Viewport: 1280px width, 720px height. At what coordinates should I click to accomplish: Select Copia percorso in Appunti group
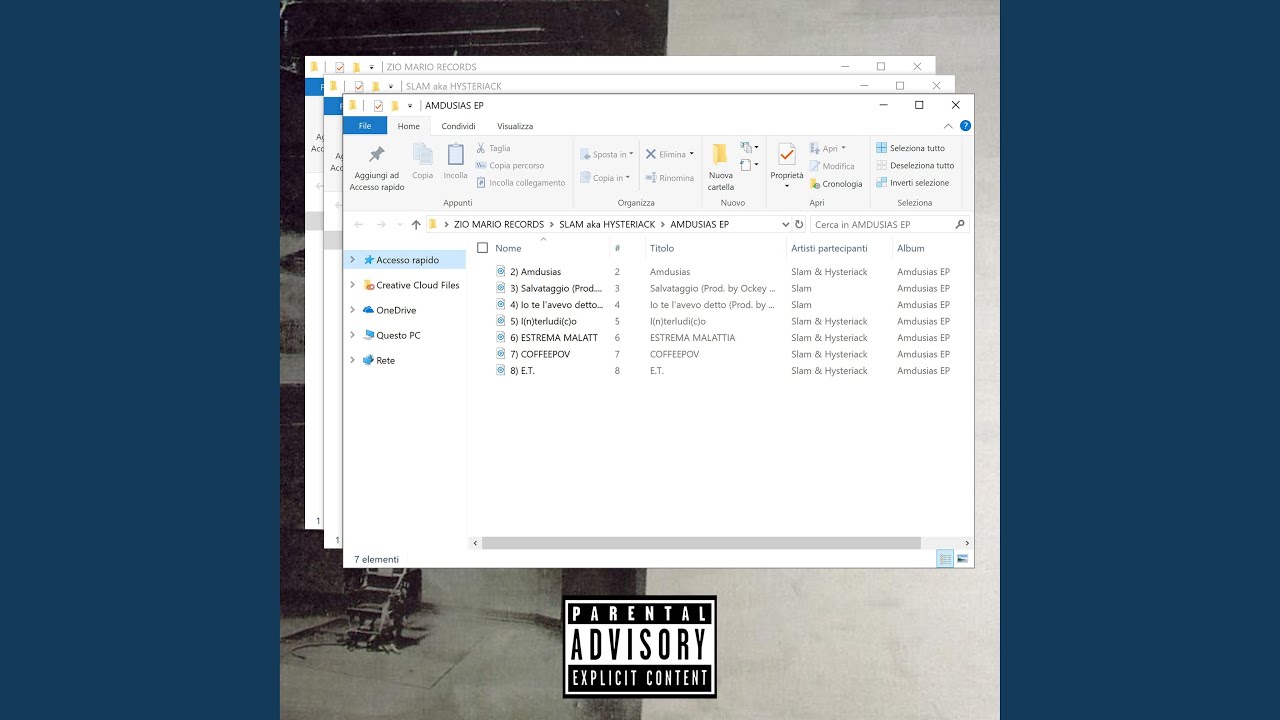coord(510,165)
